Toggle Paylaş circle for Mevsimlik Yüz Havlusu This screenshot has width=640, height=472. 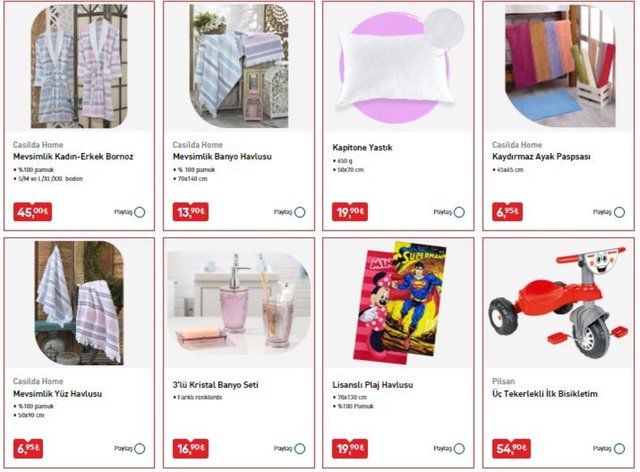(x=140, y=449)
